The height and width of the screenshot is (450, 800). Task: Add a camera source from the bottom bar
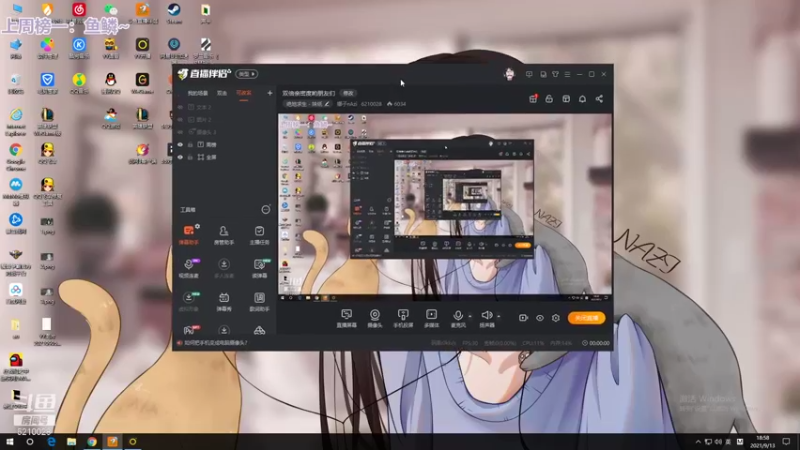pos(374,318)
